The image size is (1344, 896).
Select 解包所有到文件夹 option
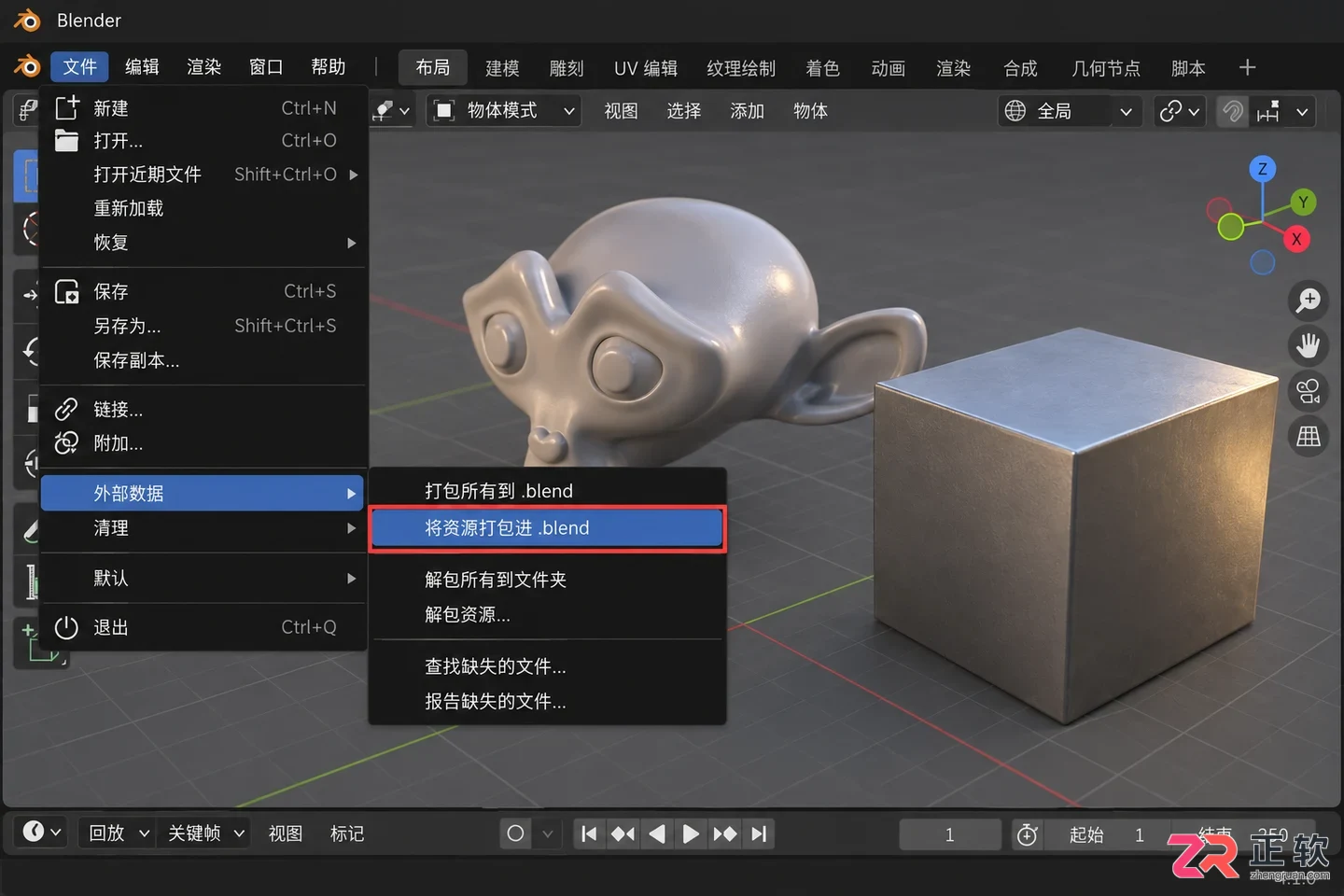click(x=547, y=580)
